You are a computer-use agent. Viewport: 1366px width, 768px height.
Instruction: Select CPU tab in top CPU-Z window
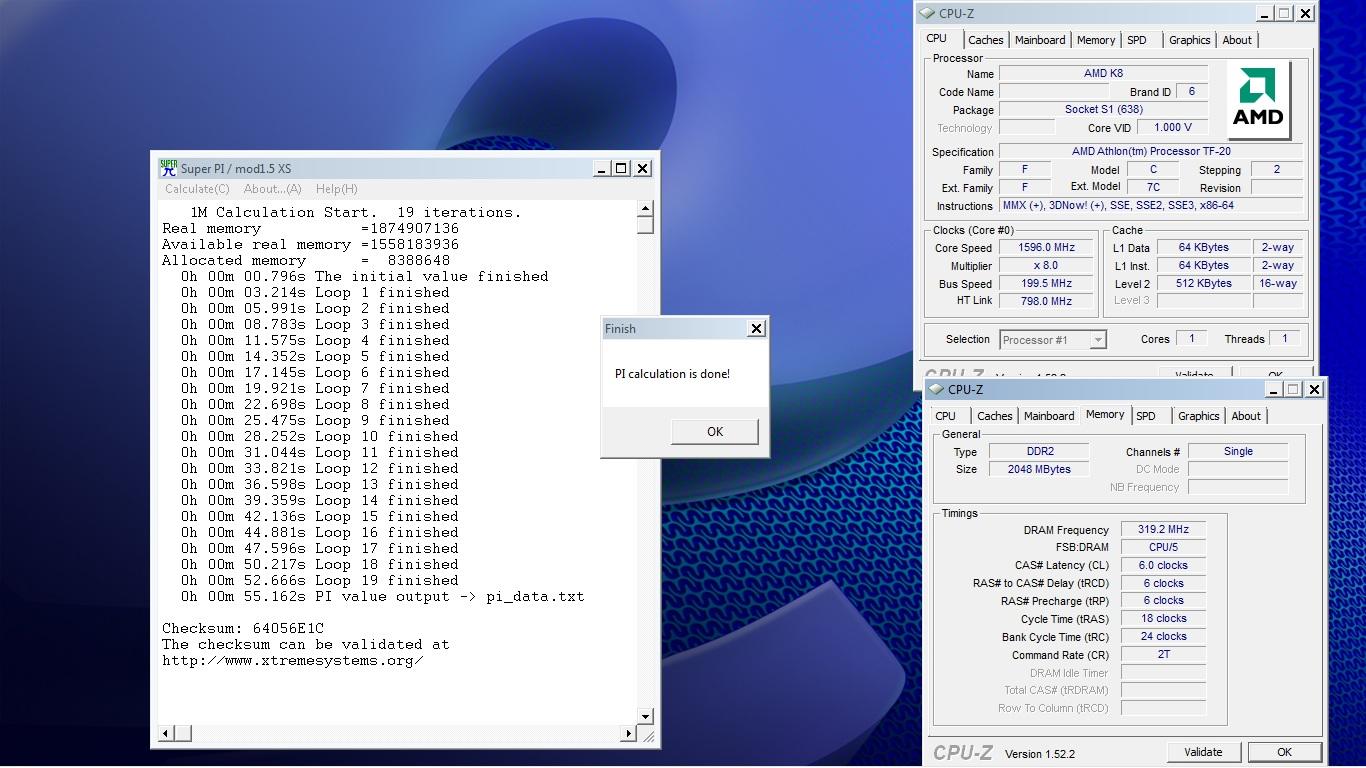pyautogui.click(x=937, y=38)
